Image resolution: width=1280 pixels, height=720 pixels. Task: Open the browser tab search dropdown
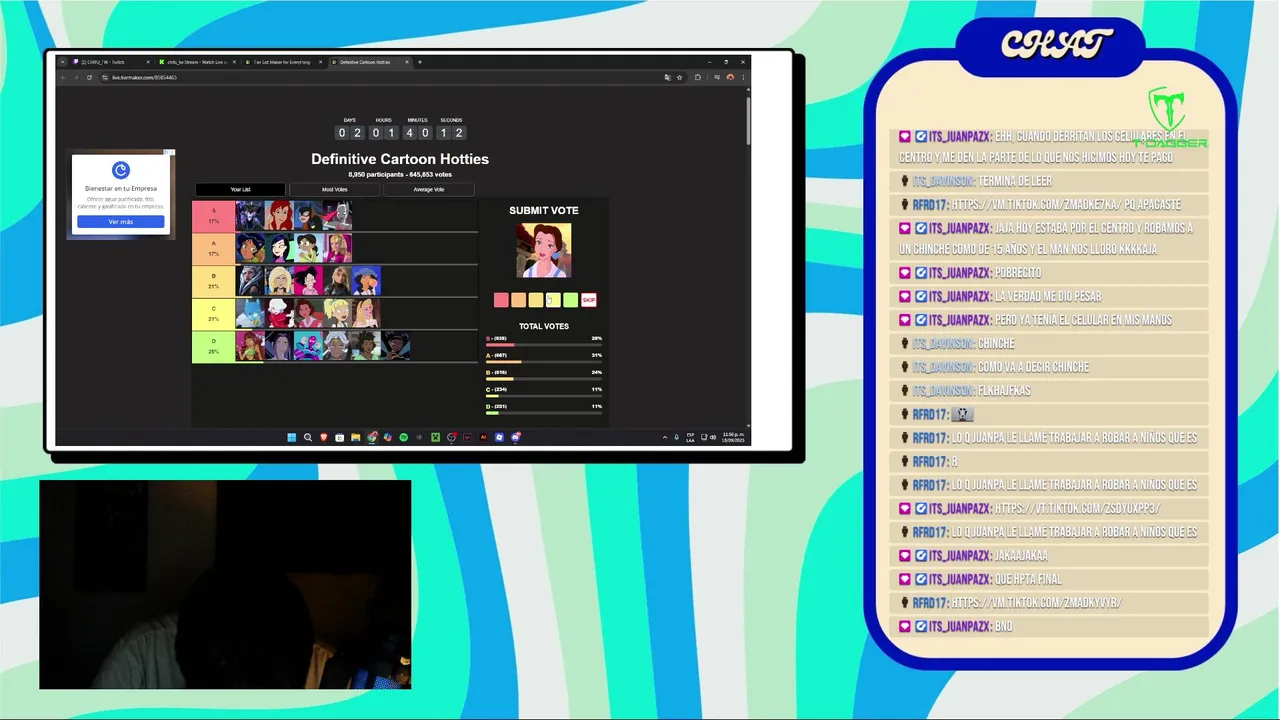[x=62, y=62]
